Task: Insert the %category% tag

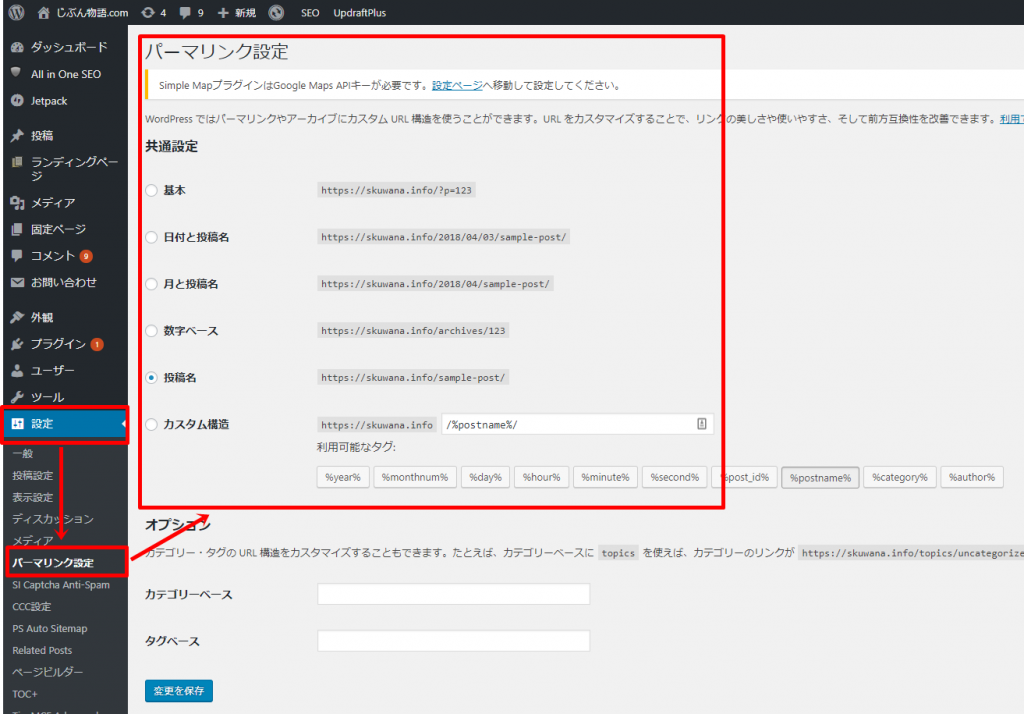Action: pos(900,478)
